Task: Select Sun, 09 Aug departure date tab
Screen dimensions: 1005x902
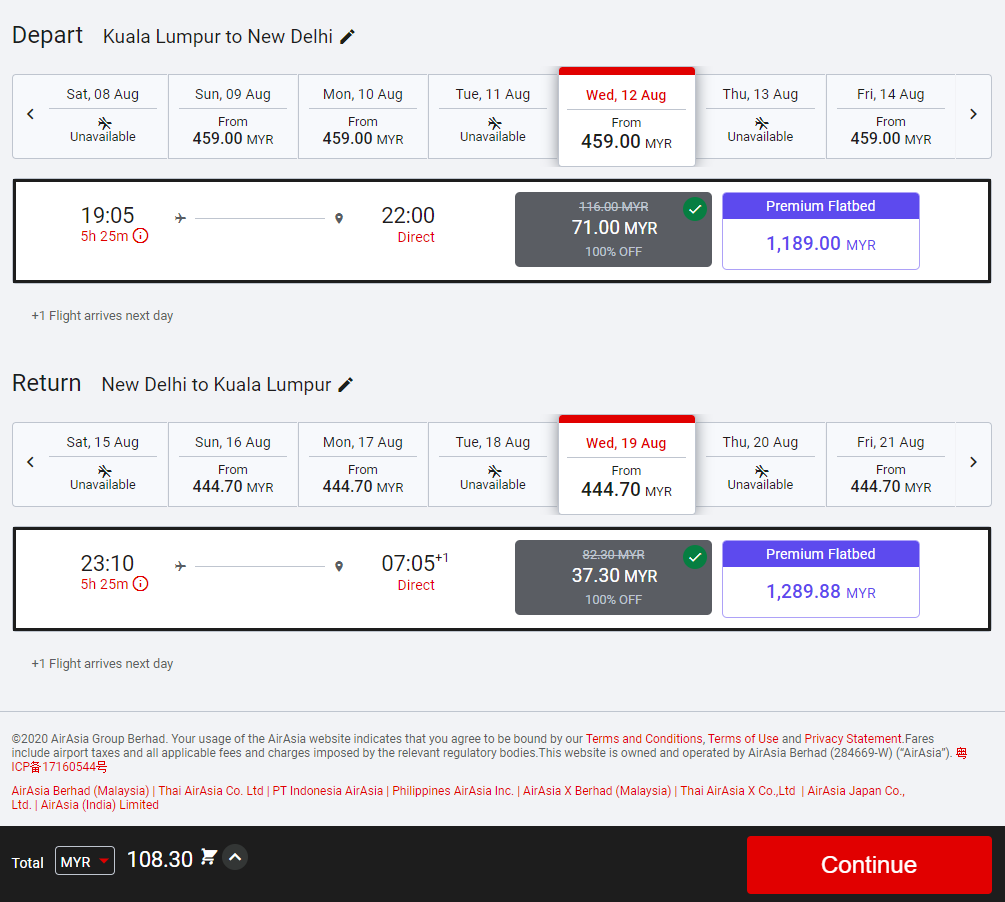Action: pos(233,116)
